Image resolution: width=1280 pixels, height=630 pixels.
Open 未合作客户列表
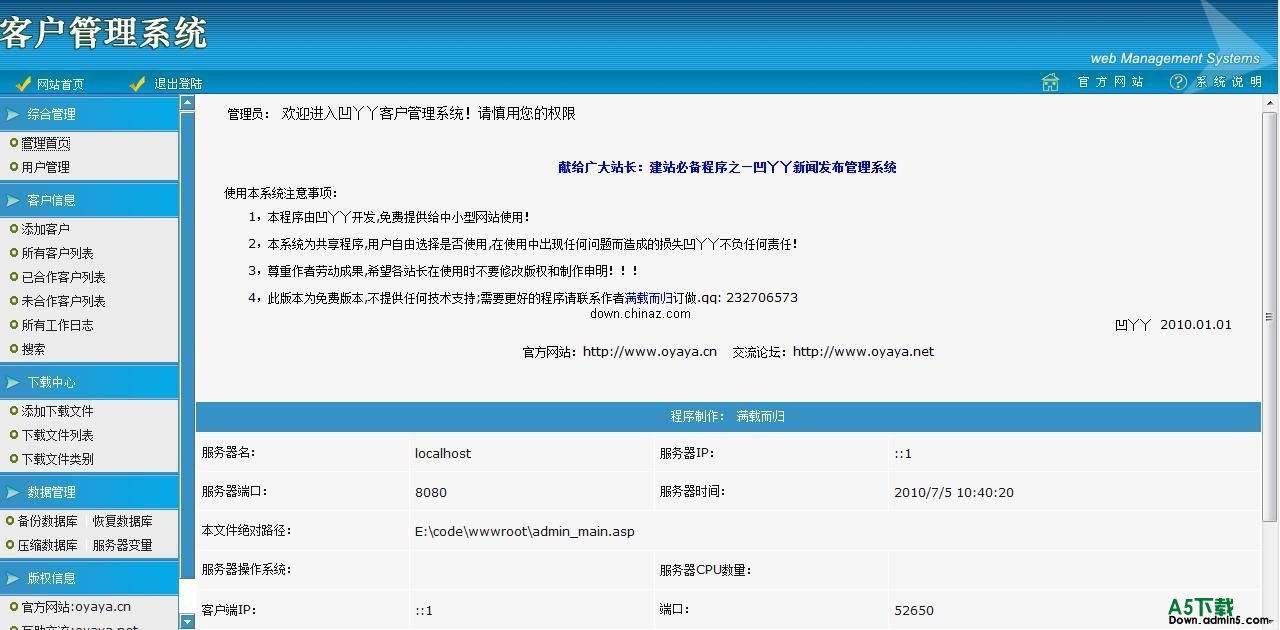pyautogui.click(x=64, y=301)
